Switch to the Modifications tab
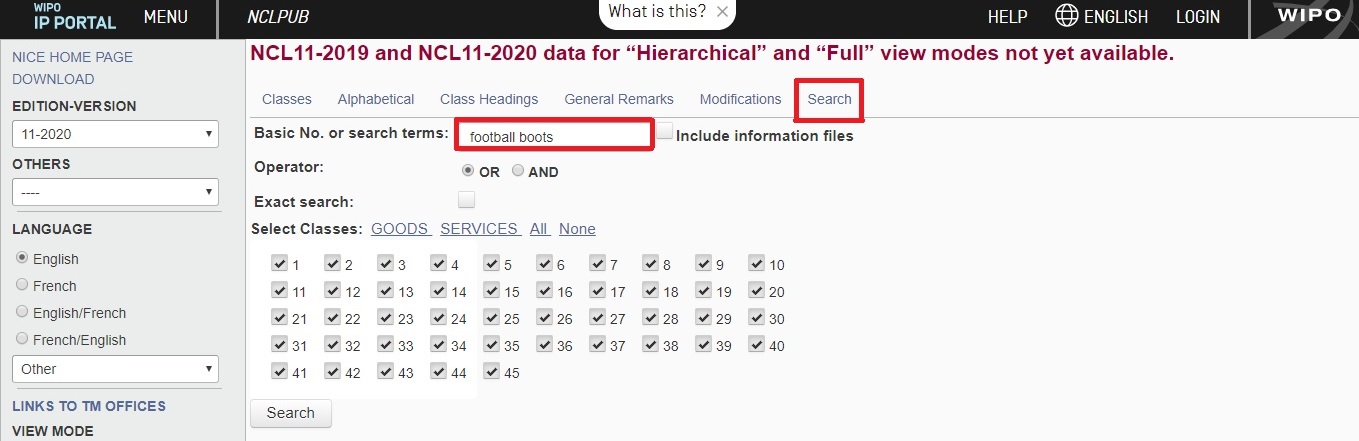 (740, 99)
